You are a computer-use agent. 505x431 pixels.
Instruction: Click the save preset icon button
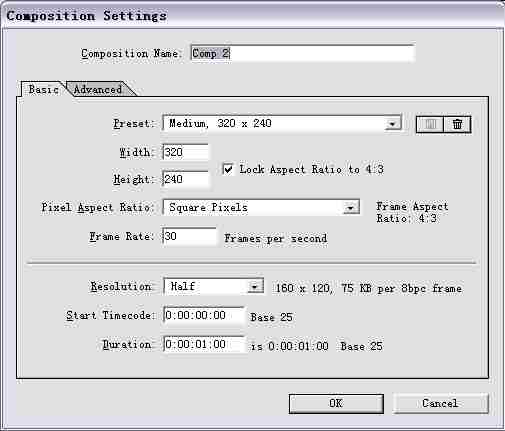(x=430, y=124)
